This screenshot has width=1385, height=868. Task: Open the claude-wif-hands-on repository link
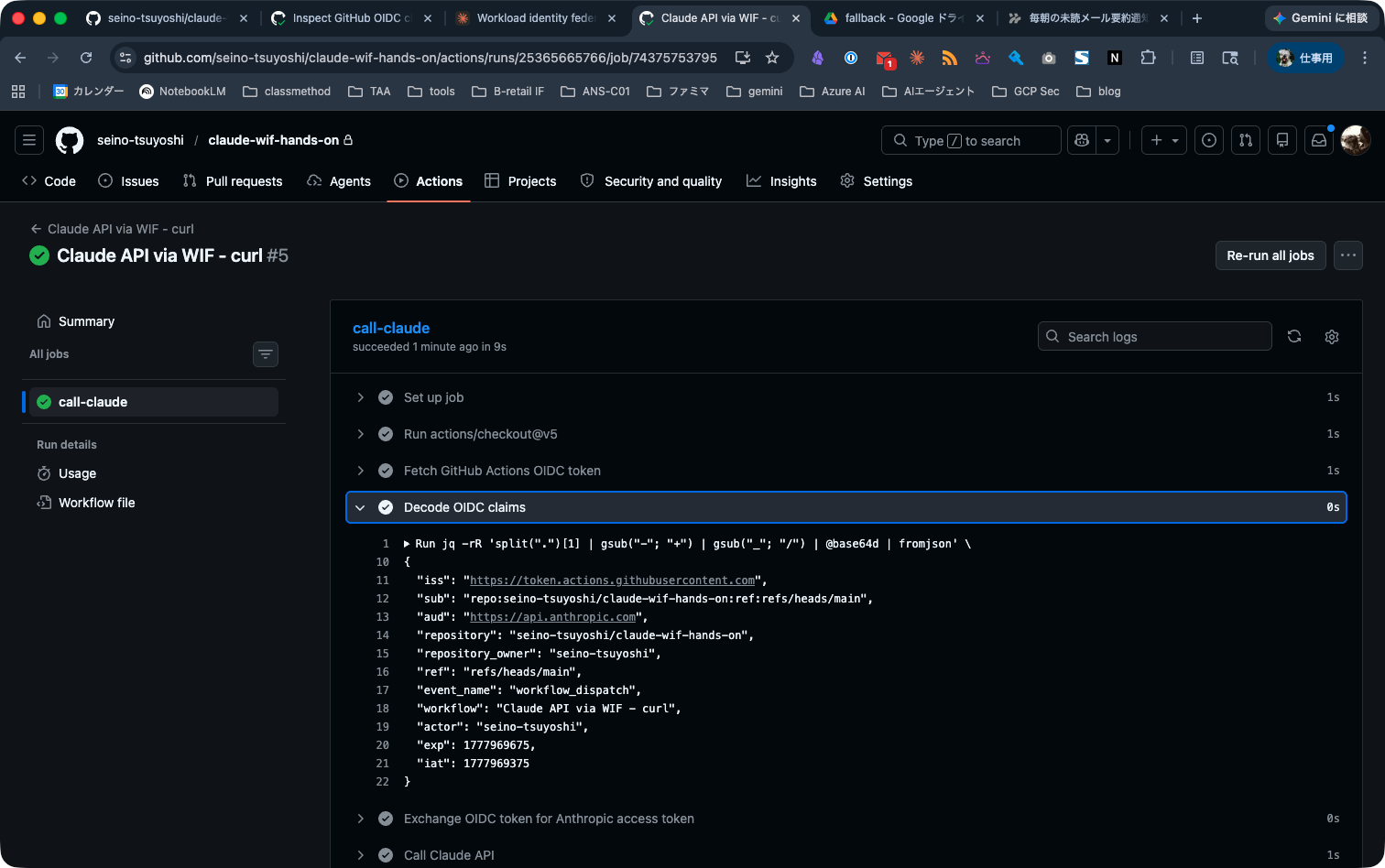274,140
